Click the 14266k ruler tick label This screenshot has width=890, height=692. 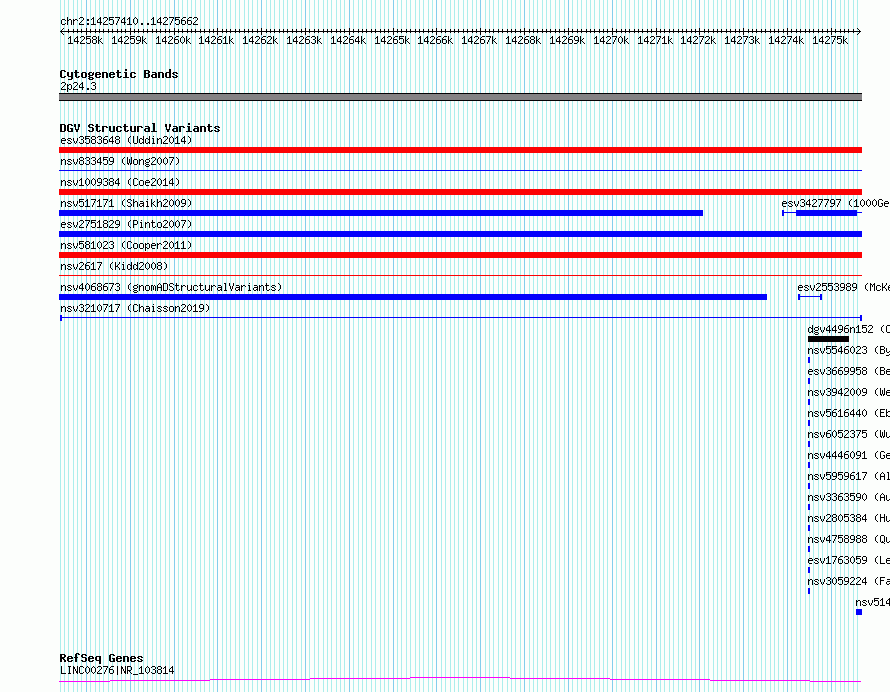tap(435, 40)
